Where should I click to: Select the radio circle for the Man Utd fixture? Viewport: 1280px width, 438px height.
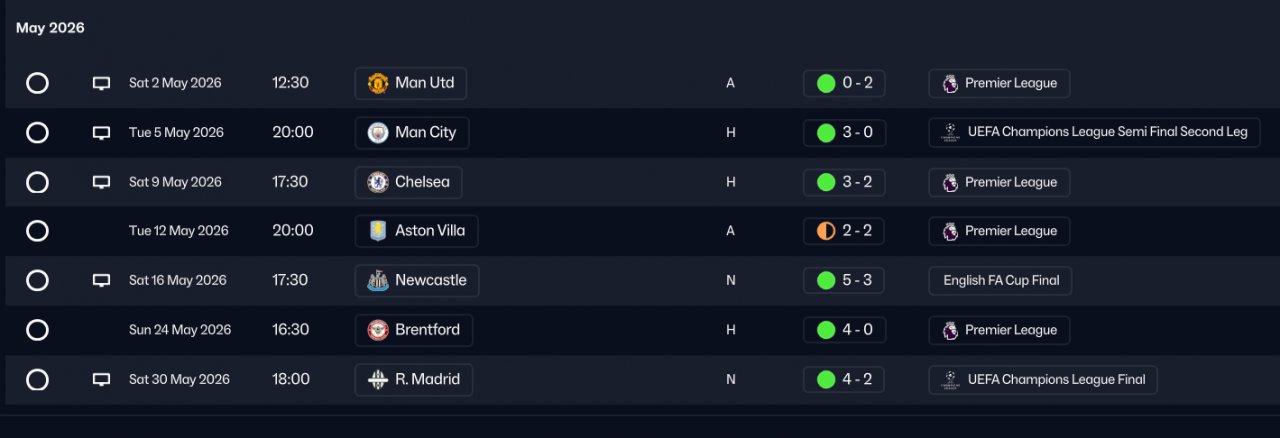click(37, 83)
